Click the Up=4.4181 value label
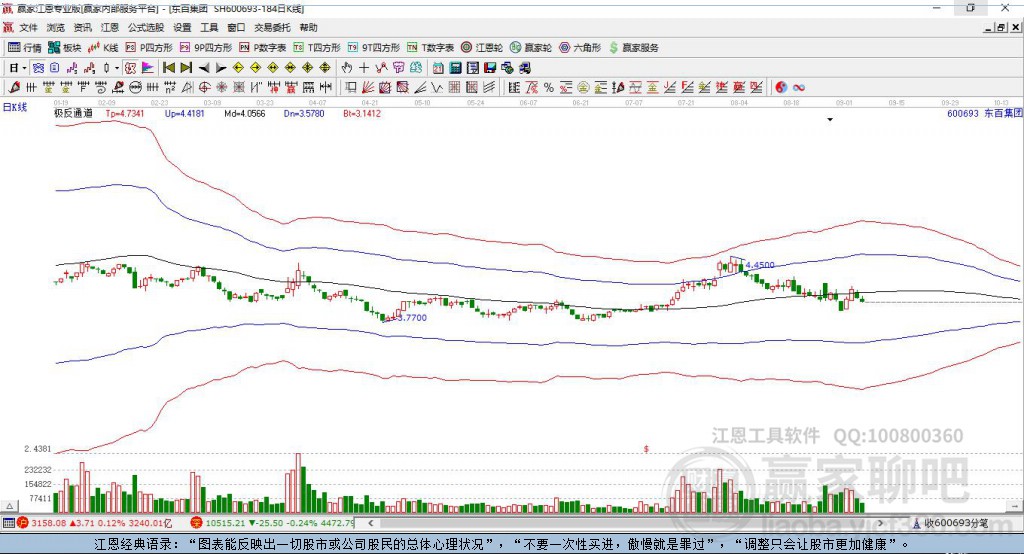 tap(184, 113)
